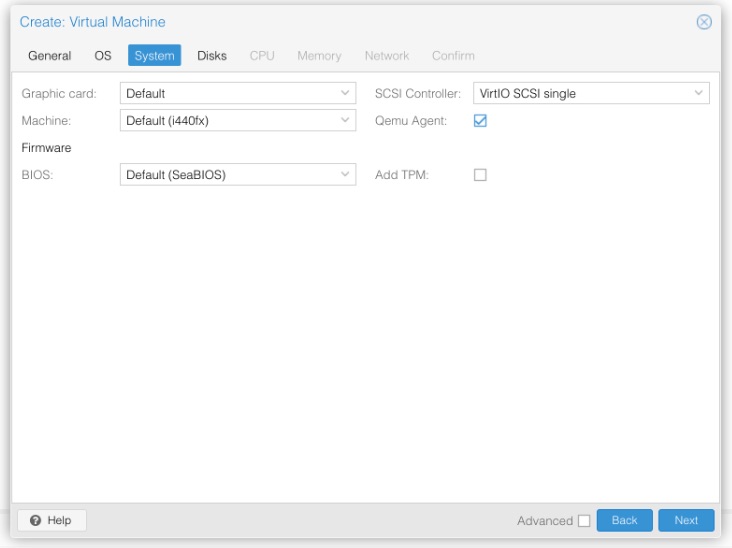Image resolution: width=732 pixels, height=548 pixels.
Task: Expand the Machine dropdown arrow
Action: tap(345, 120)
